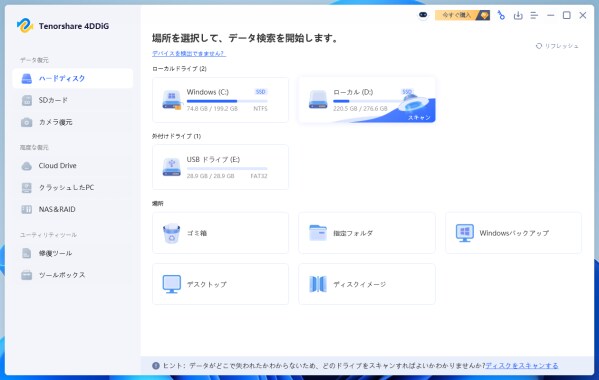The image size is (599, 380).
Task: Click the デスクトップ monitor icon
Action: (x=172, y=284)
